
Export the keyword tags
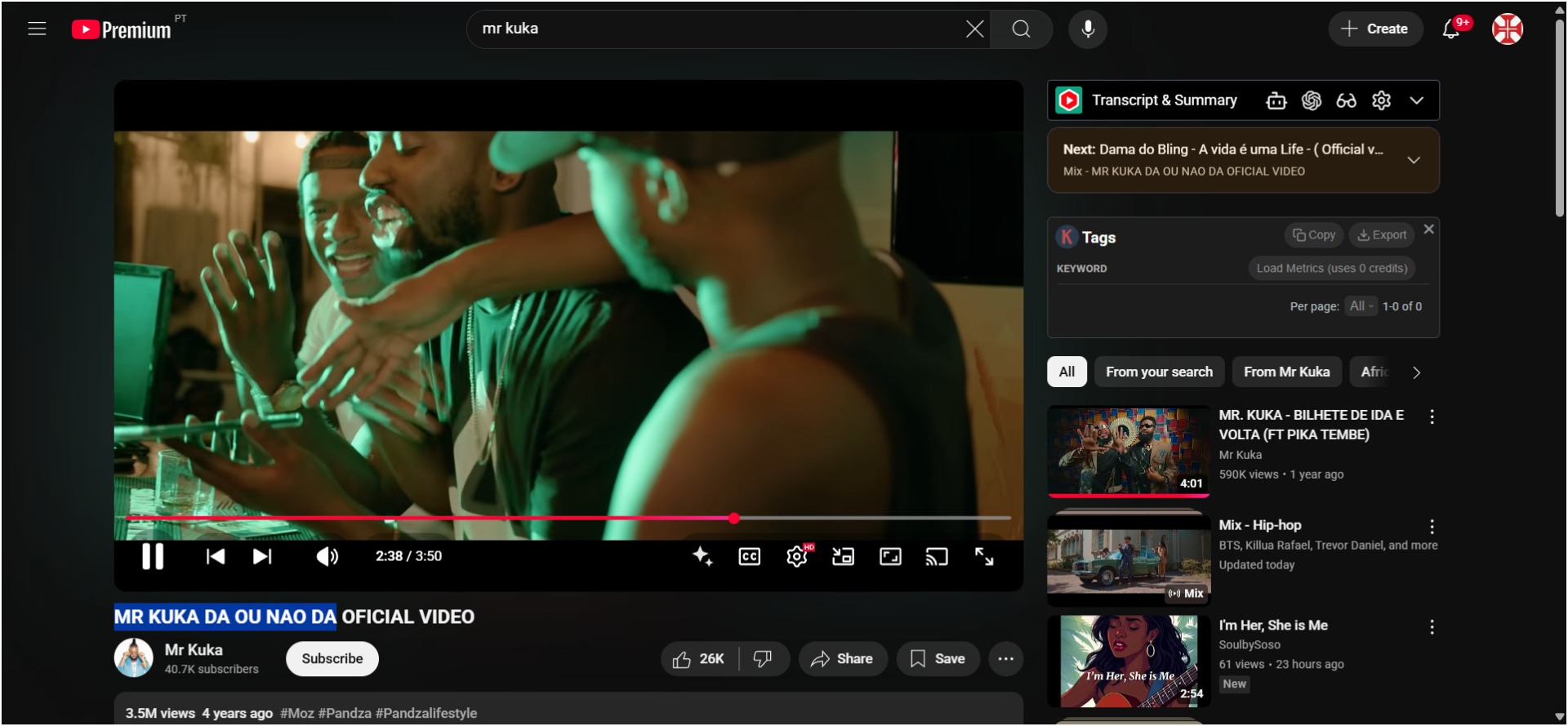tap(1382, 235)
